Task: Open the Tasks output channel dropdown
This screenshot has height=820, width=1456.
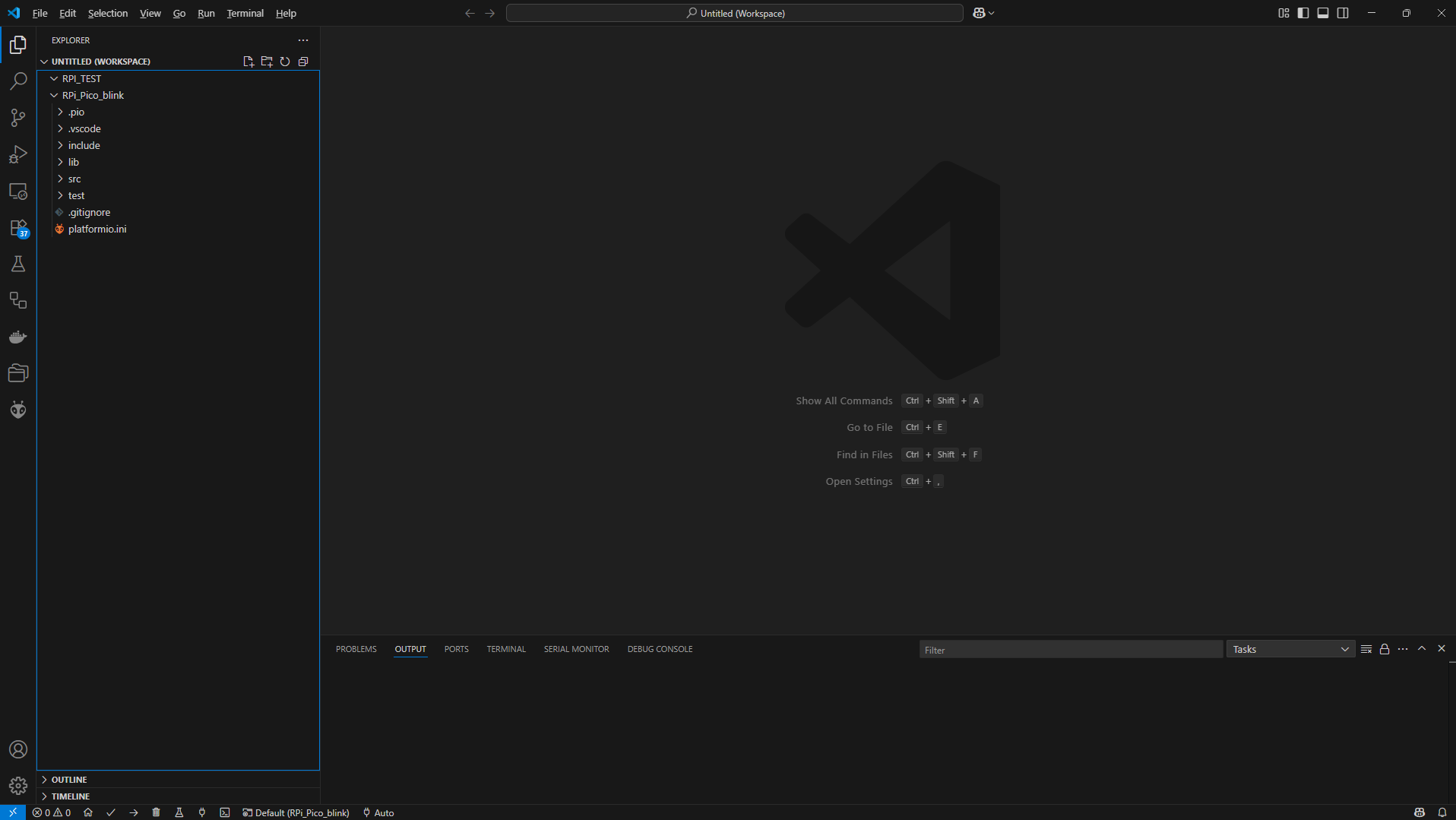Action: tap(1290, 649)
